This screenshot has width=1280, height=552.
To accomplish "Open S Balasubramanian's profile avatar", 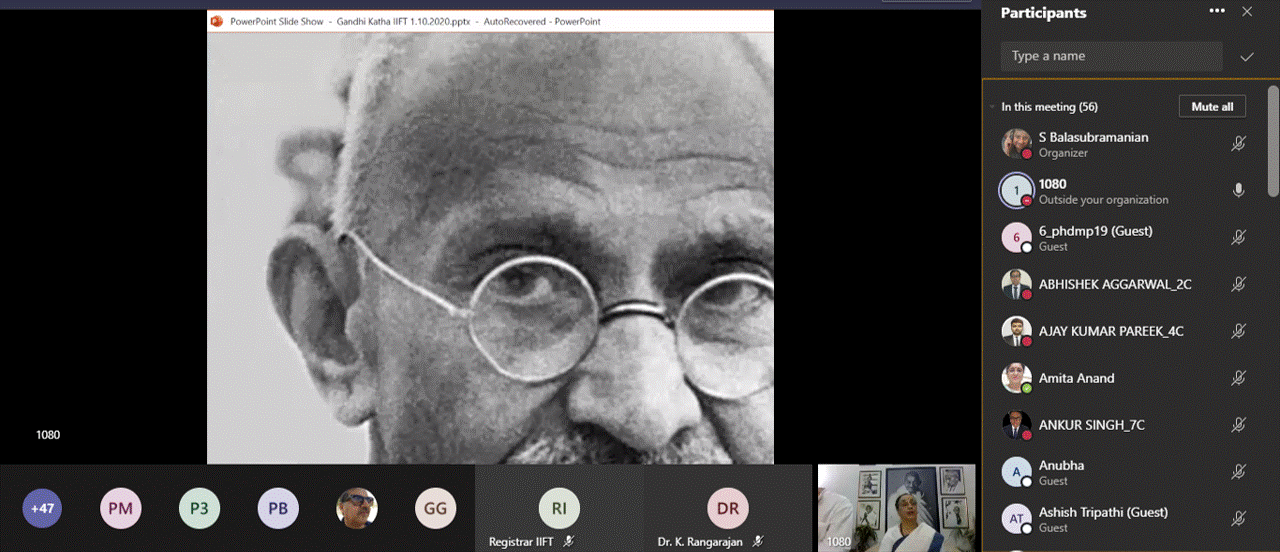I will (x=1017, y=144).
